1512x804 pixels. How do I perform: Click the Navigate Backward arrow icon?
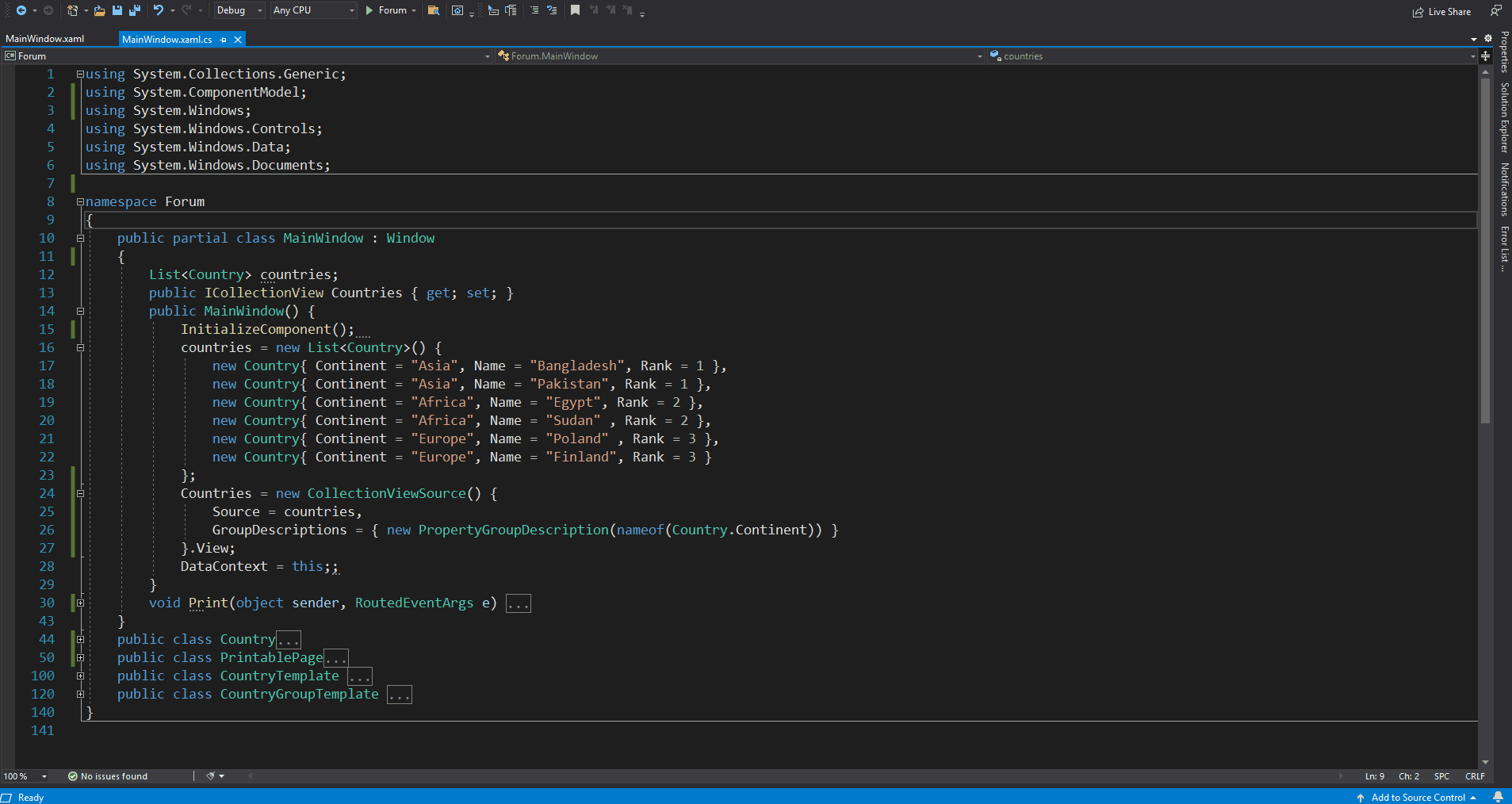tap(21, 10)
